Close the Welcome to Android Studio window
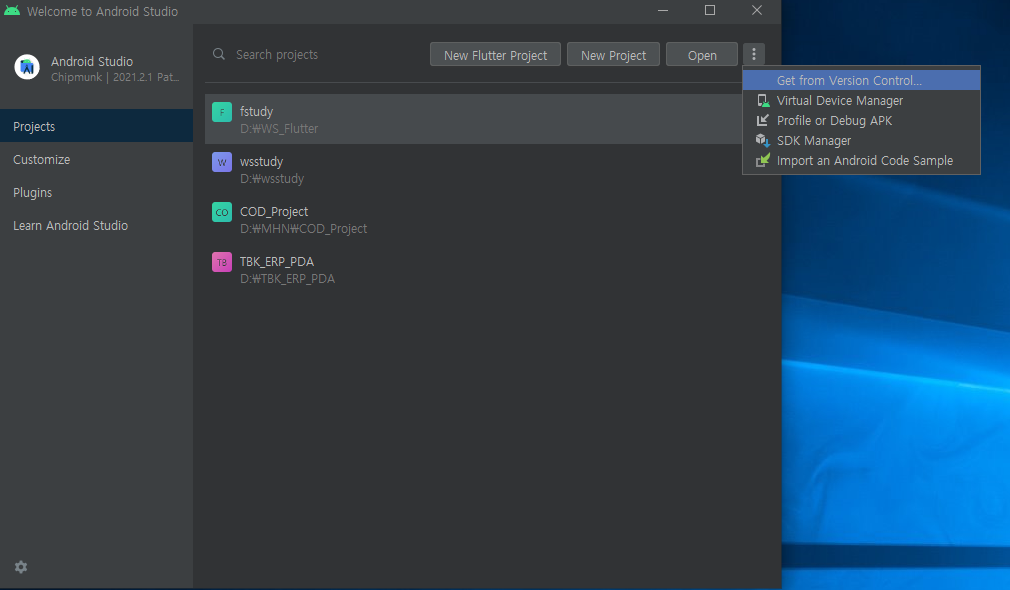The width and height of the screenshot is (1010, 590). tap(757, 10)
